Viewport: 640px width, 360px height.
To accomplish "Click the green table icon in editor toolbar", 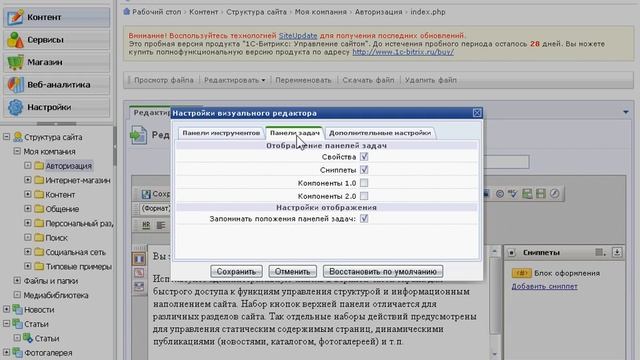I will pyautogui.click(x=527, y=193).
